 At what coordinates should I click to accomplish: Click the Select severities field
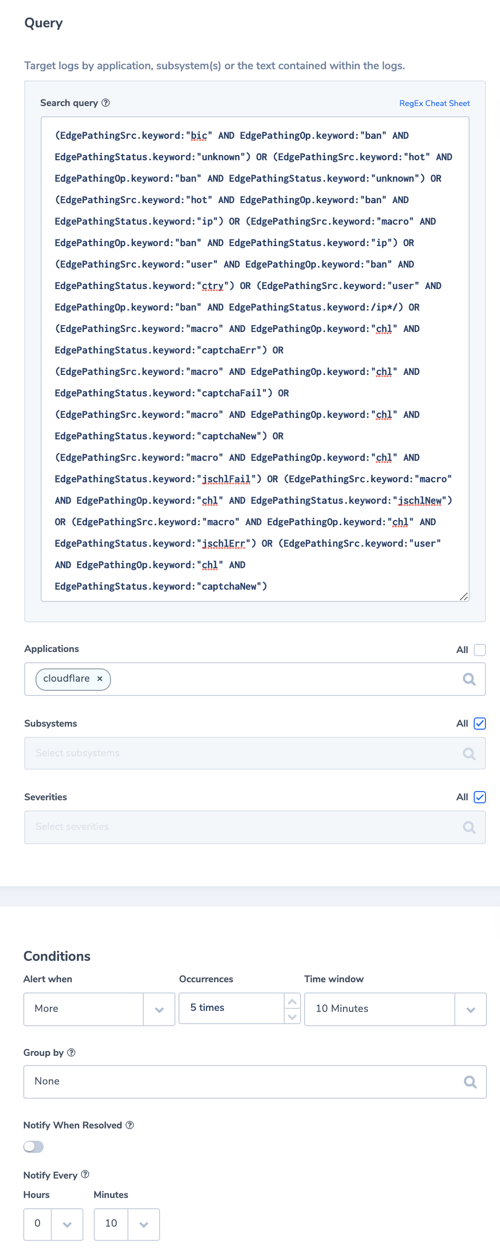point(255,827)
